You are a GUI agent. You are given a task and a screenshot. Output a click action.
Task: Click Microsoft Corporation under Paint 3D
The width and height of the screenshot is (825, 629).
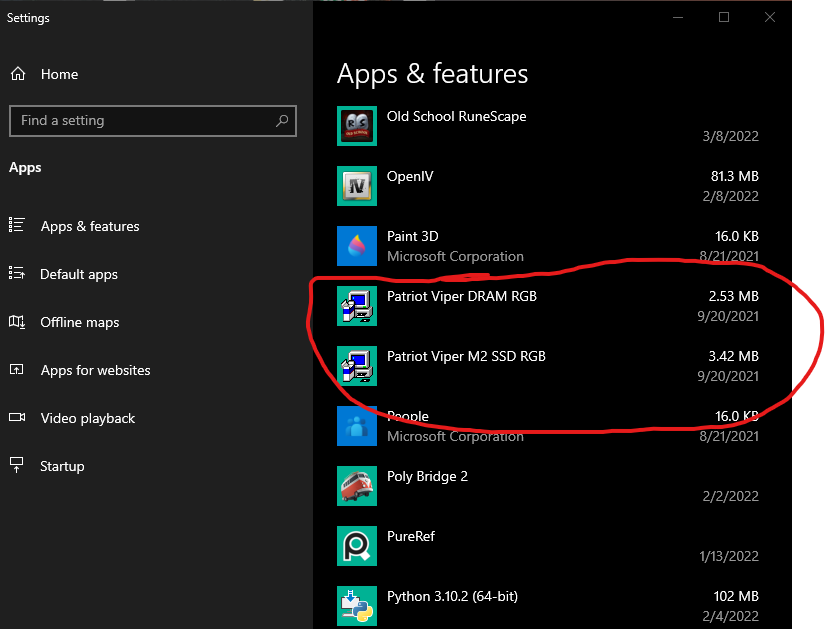tap(456, 256)
